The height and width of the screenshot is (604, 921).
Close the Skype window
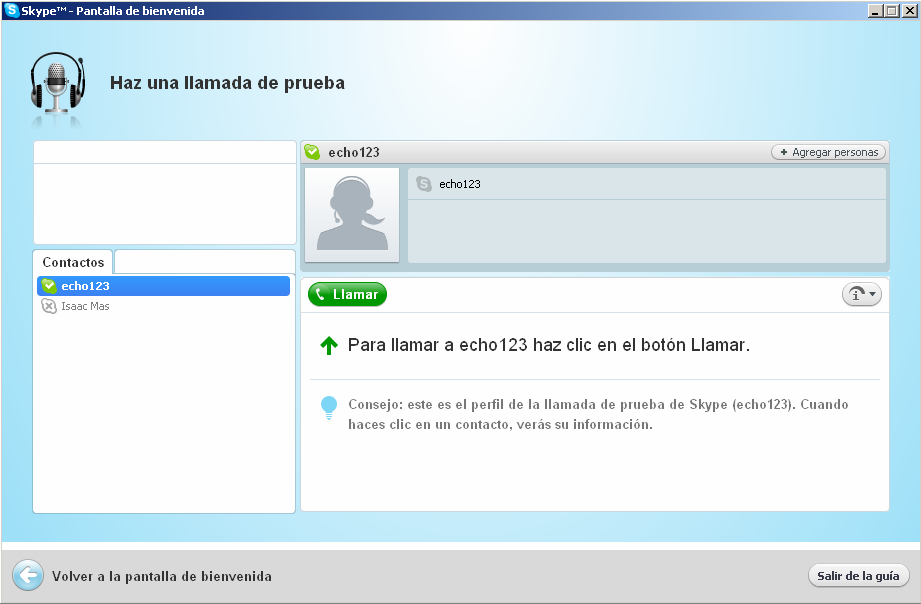[x=909, y=11]
